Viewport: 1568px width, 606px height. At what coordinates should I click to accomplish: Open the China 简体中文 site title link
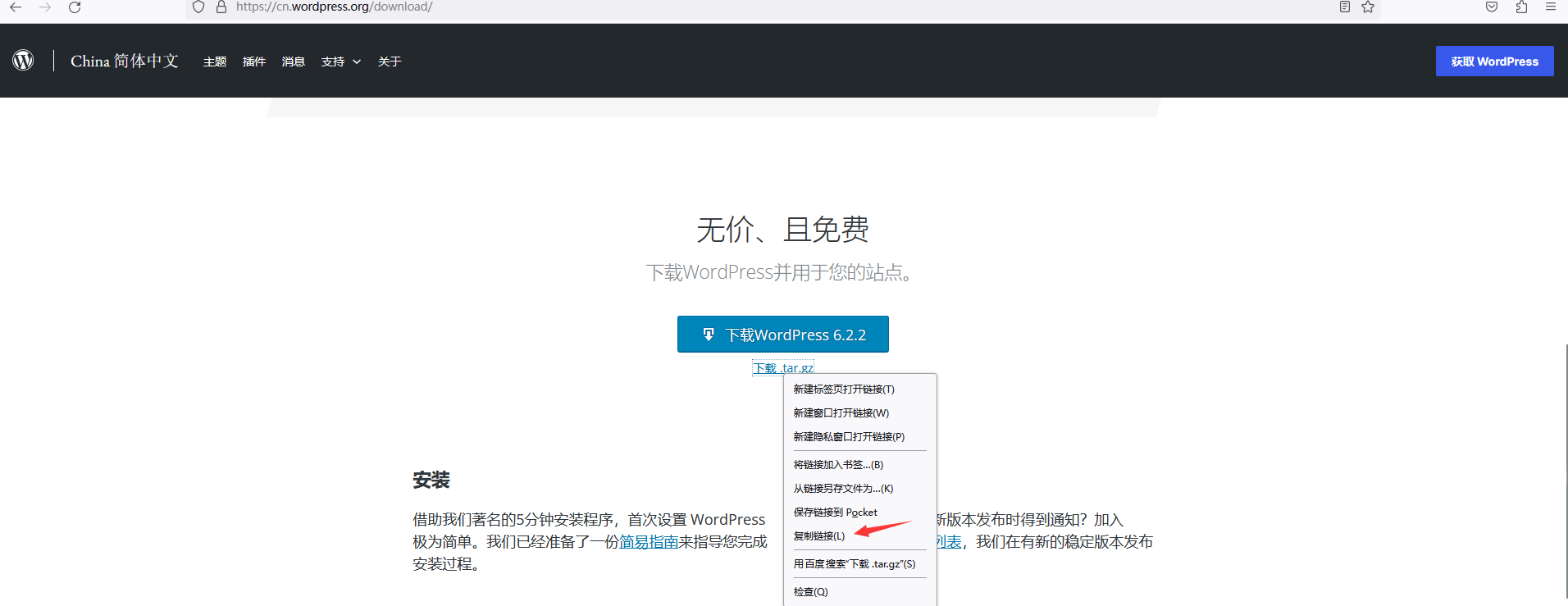[125, 61]
